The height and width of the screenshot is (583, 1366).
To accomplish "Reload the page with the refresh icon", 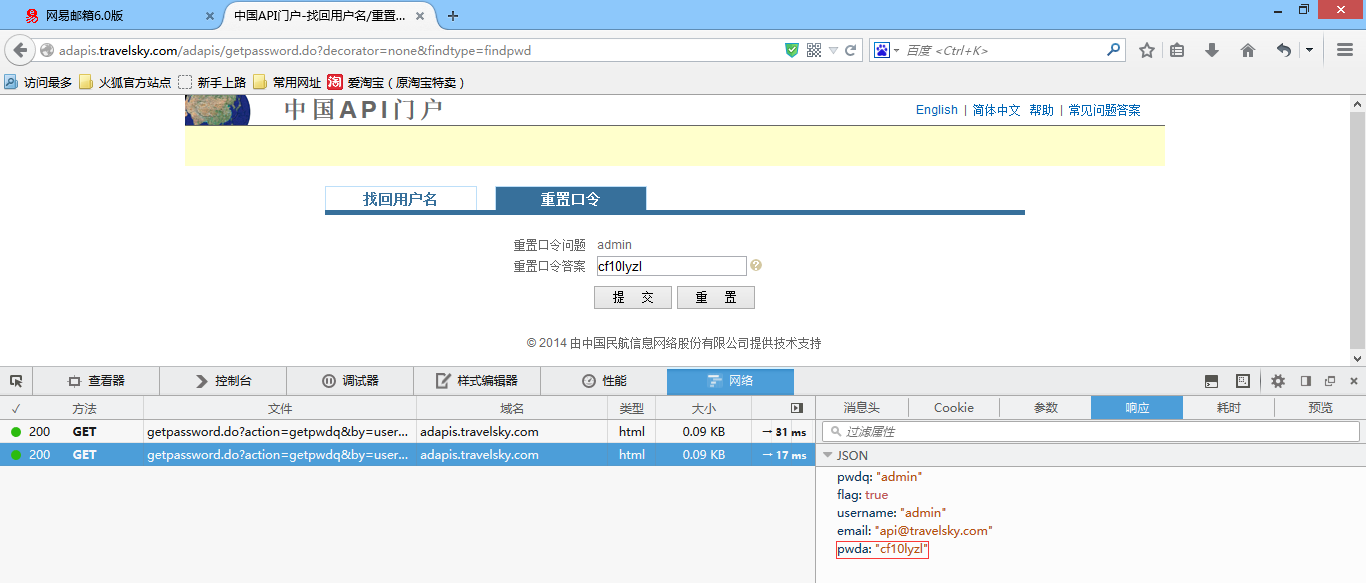I will coord(851,50).
